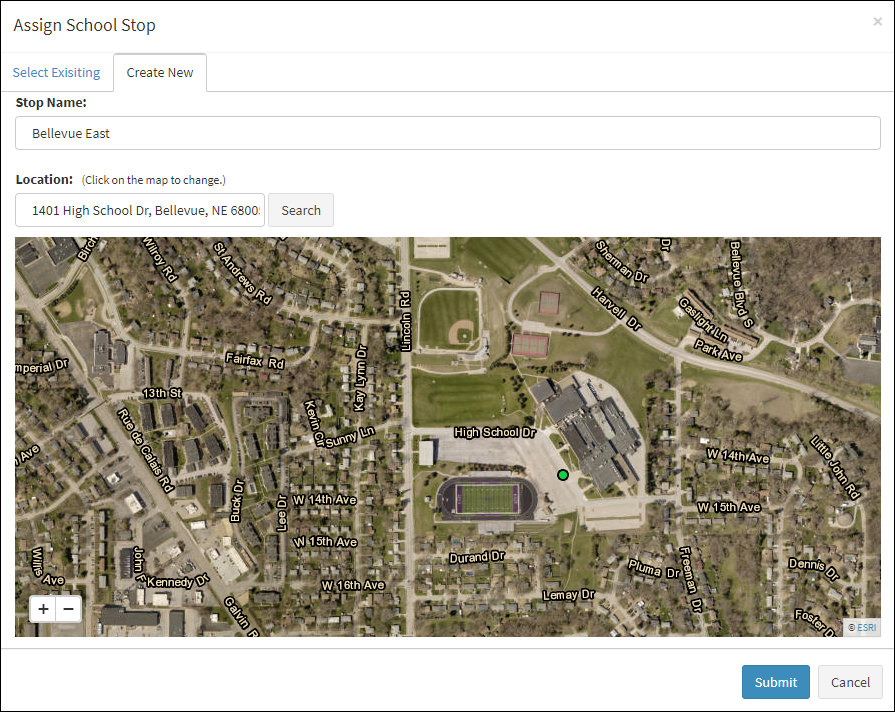Click the Sunny Ln street label
This screenshot has width=895, height=712.
click(x=350, y=437)
